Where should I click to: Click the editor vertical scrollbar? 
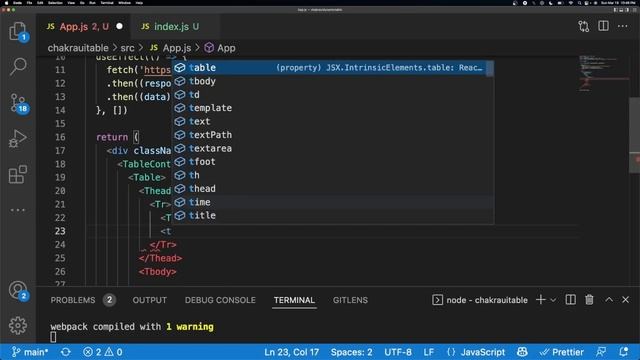(635, 135)
